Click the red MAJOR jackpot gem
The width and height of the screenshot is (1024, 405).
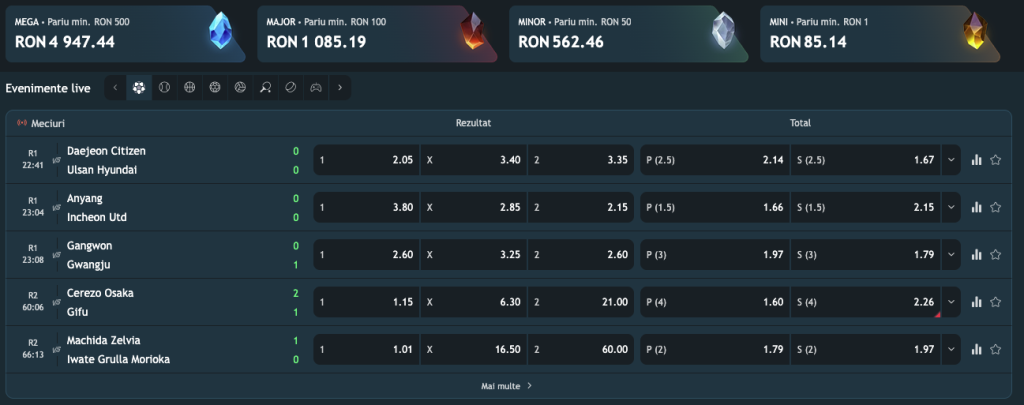point(472,31)
